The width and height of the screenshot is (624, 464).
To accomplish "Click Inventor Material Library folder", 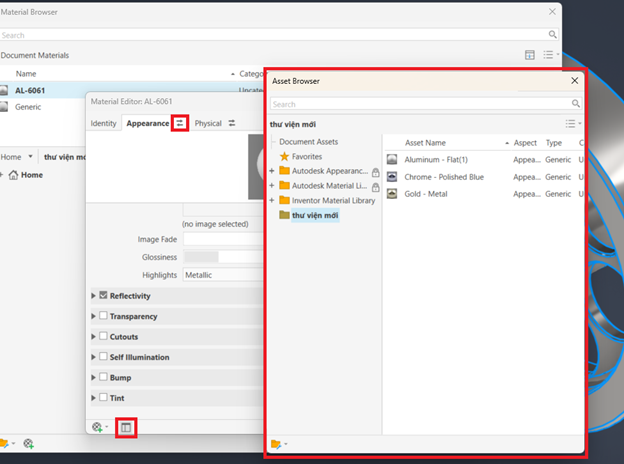I will point(327,200).
